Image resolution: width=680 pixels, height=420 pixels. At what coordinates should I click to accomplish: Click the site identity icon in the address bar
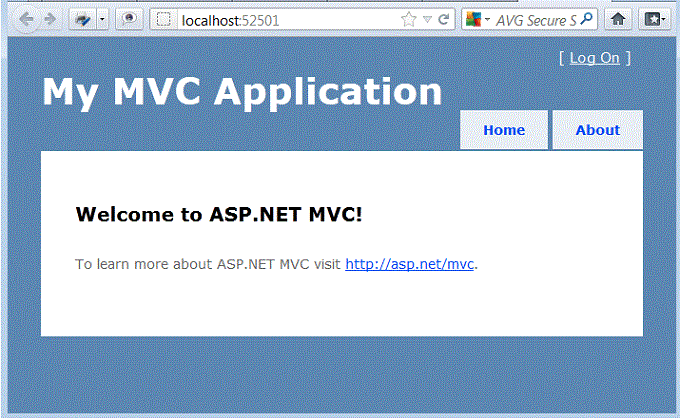click(x=163, y=20)
